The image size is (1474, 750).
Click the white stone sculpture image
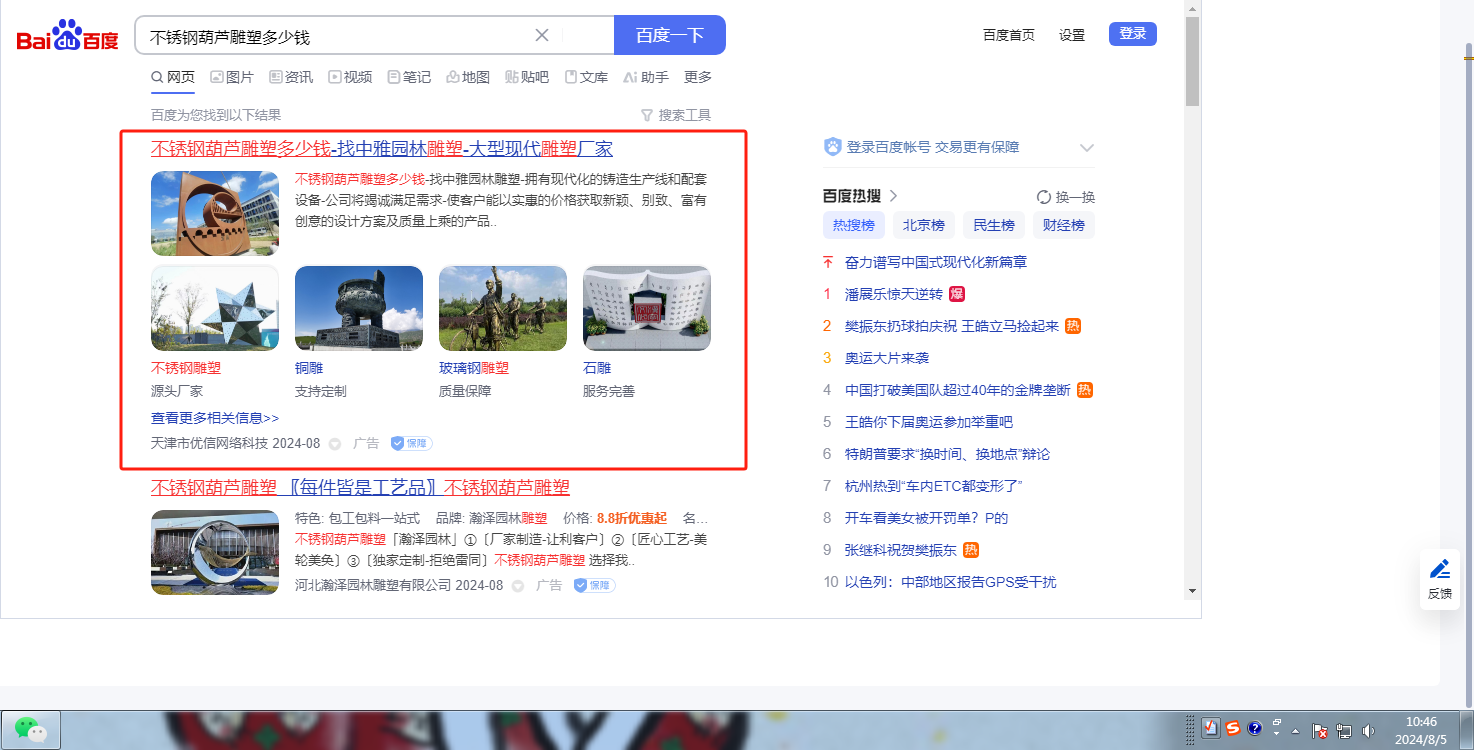[647, 308]
